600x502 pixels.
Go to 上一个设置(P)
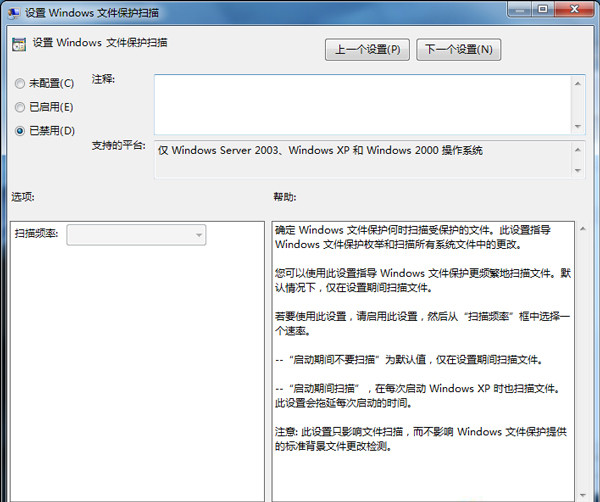click(367, 49)
